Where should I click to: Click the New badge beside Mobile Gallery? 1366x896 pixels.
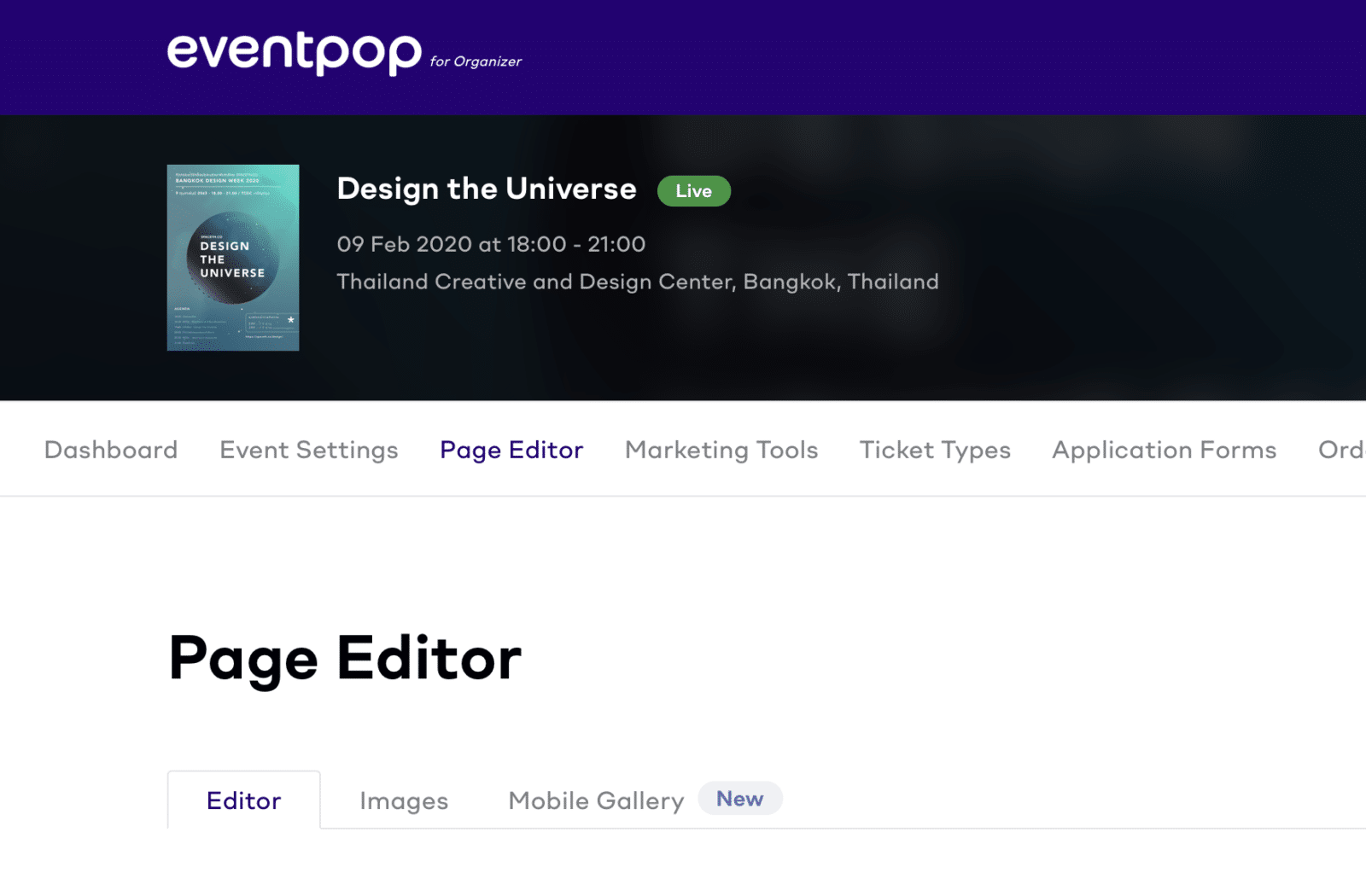[x=739, y=799]
